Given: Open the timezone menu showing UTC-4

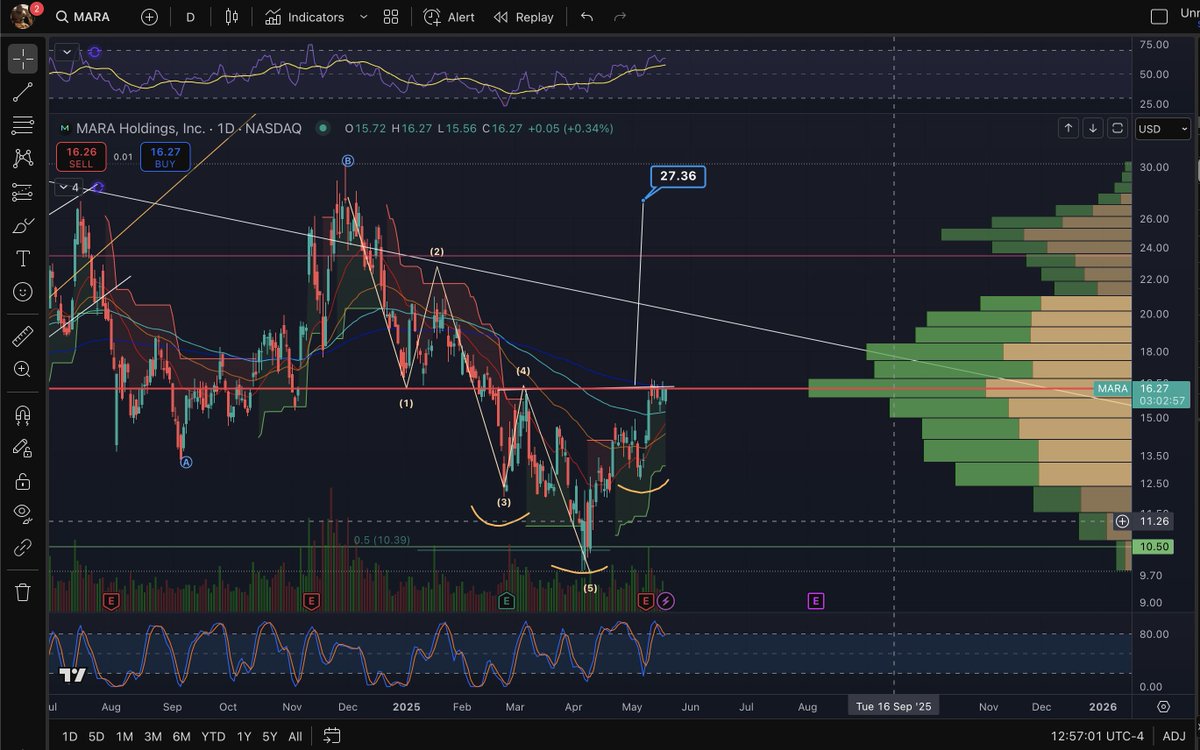Looking at the screenshot, I should (1098, 737).
